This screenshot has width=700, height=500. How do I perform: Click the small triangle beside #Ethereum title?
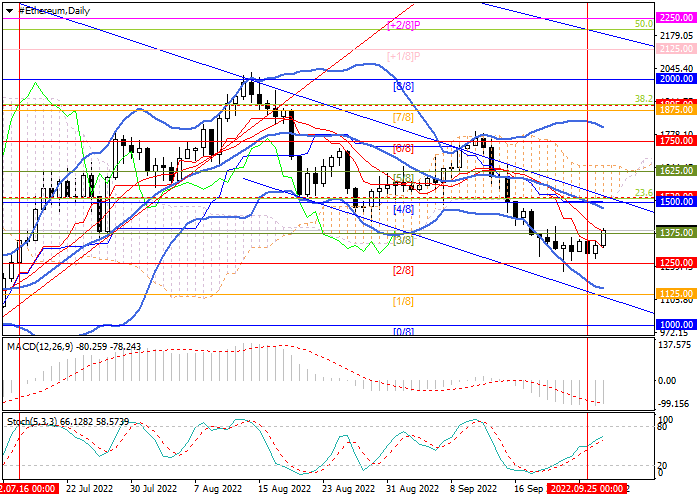pos(6,10)
